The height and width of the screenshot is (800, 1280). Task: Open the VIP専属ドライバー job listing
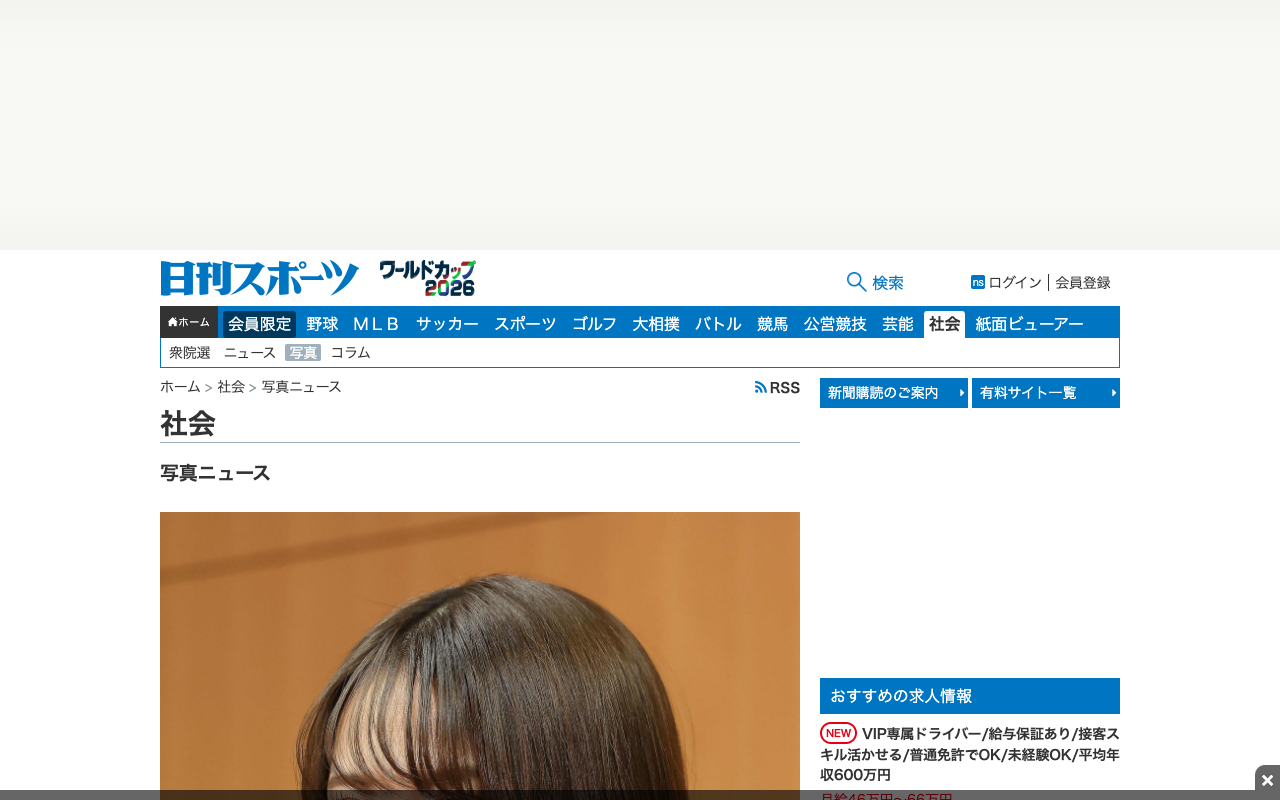[970, 754]
